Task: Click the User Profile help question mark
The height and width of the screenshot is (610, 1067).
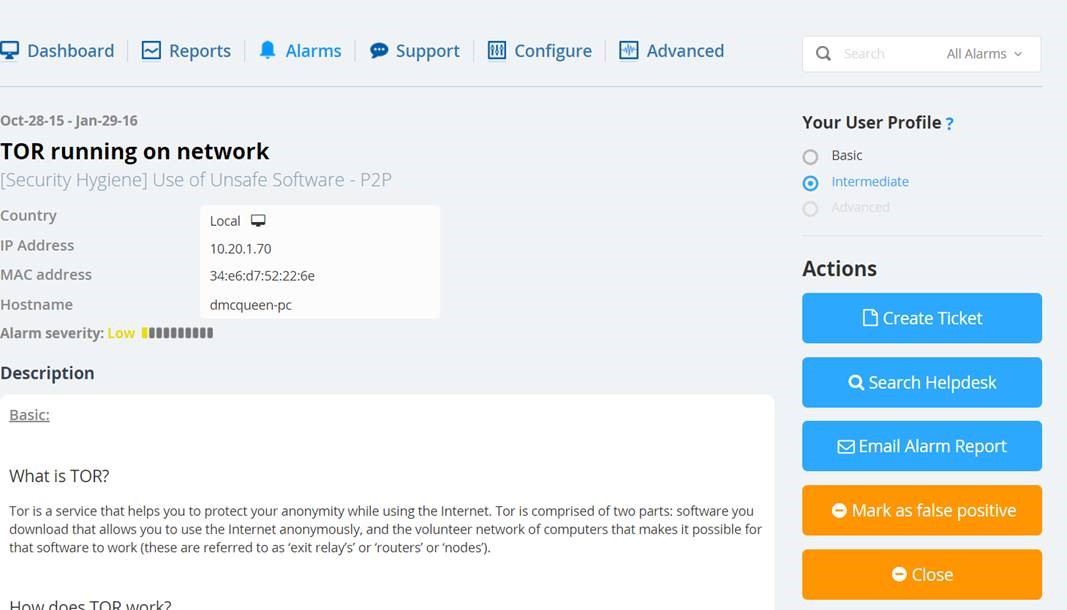Action: [x=949, y=123]
